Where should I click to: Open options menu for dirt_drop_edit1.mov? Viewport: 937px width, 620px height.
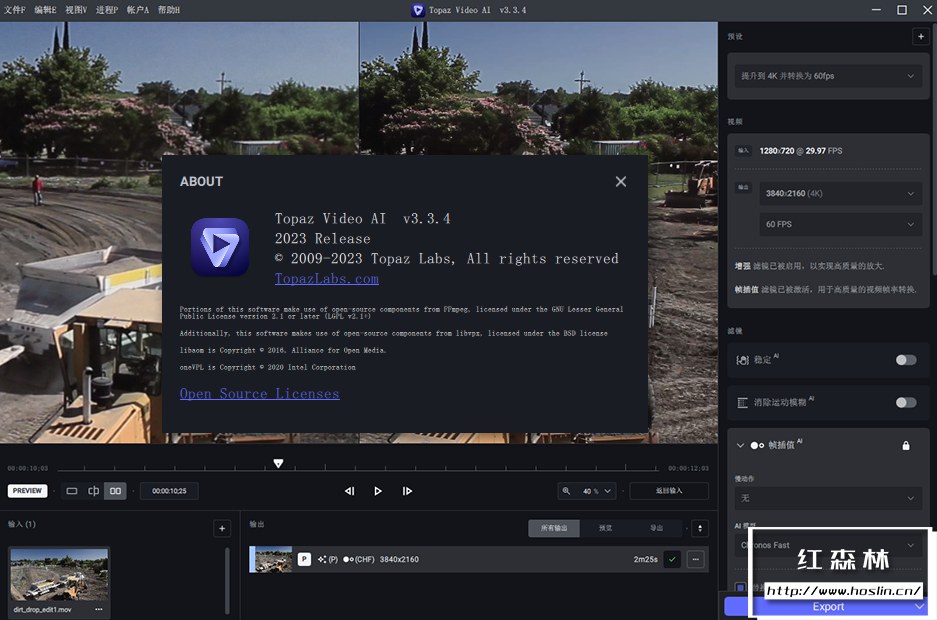(x=99, y=610)
